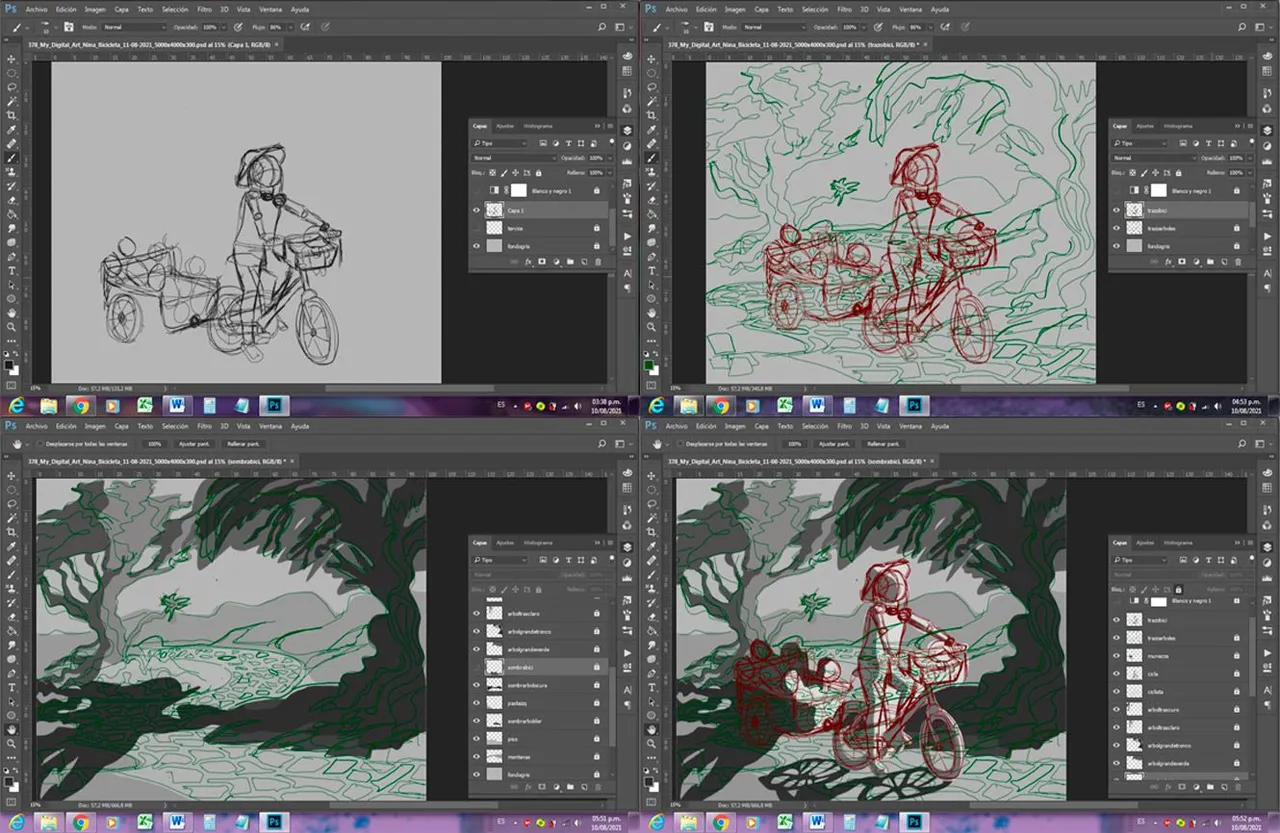Hide fondogris layer in 03:38 p.m. window

tap(476, 246)
